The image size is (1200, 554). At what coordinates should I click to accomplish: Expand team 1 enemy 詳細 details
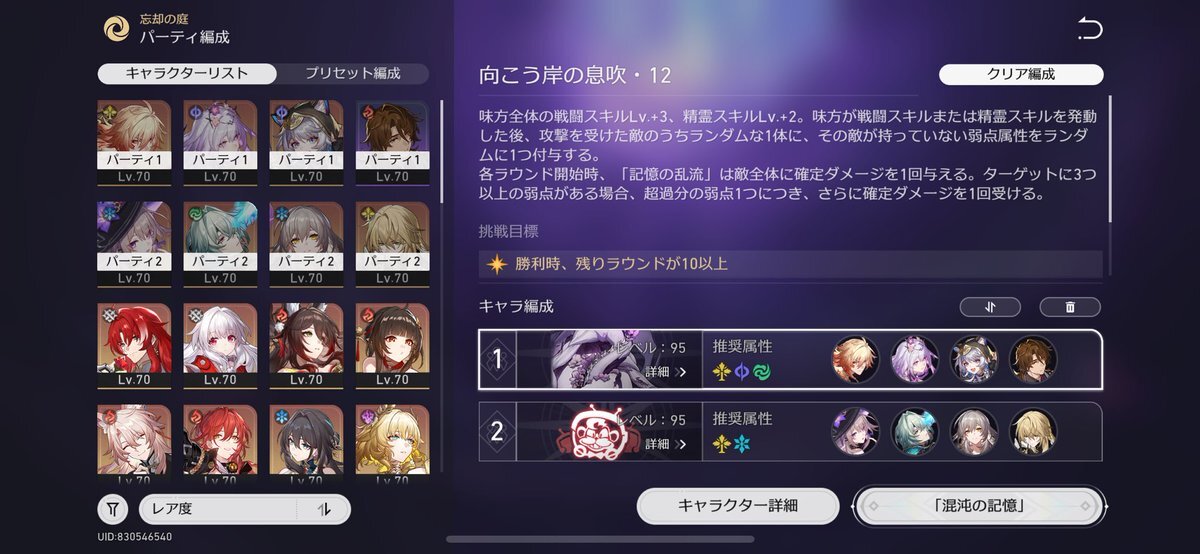coord(665,372)
